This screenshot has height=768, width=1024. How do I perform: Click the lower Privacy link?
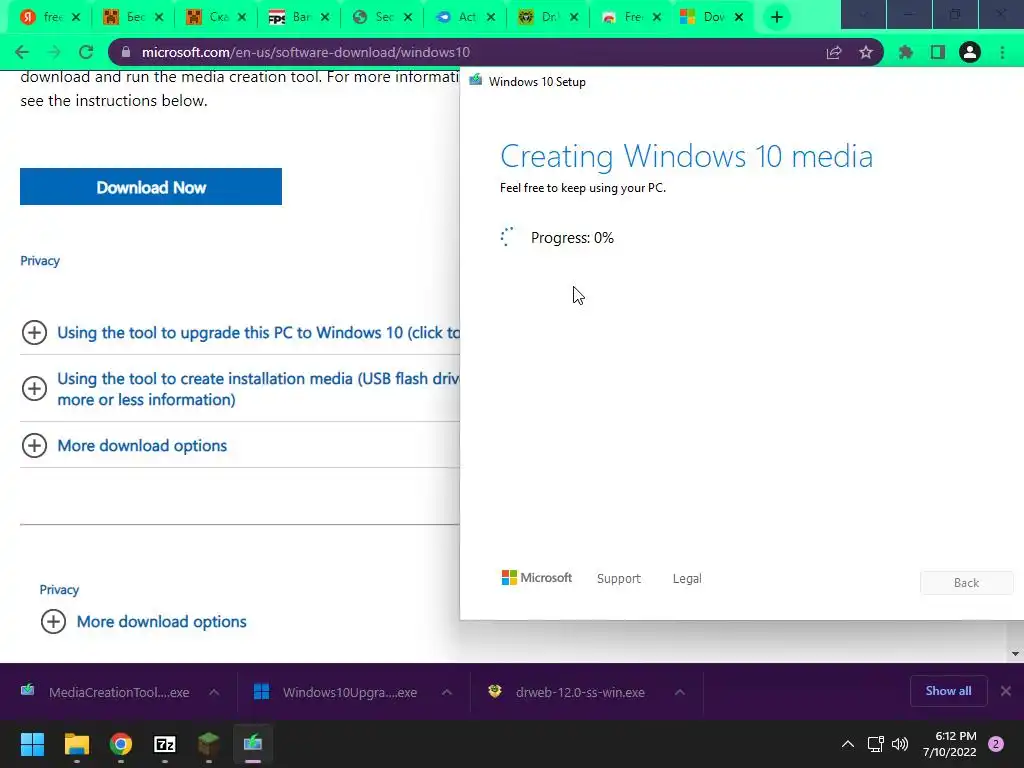[x=59, y=590]
